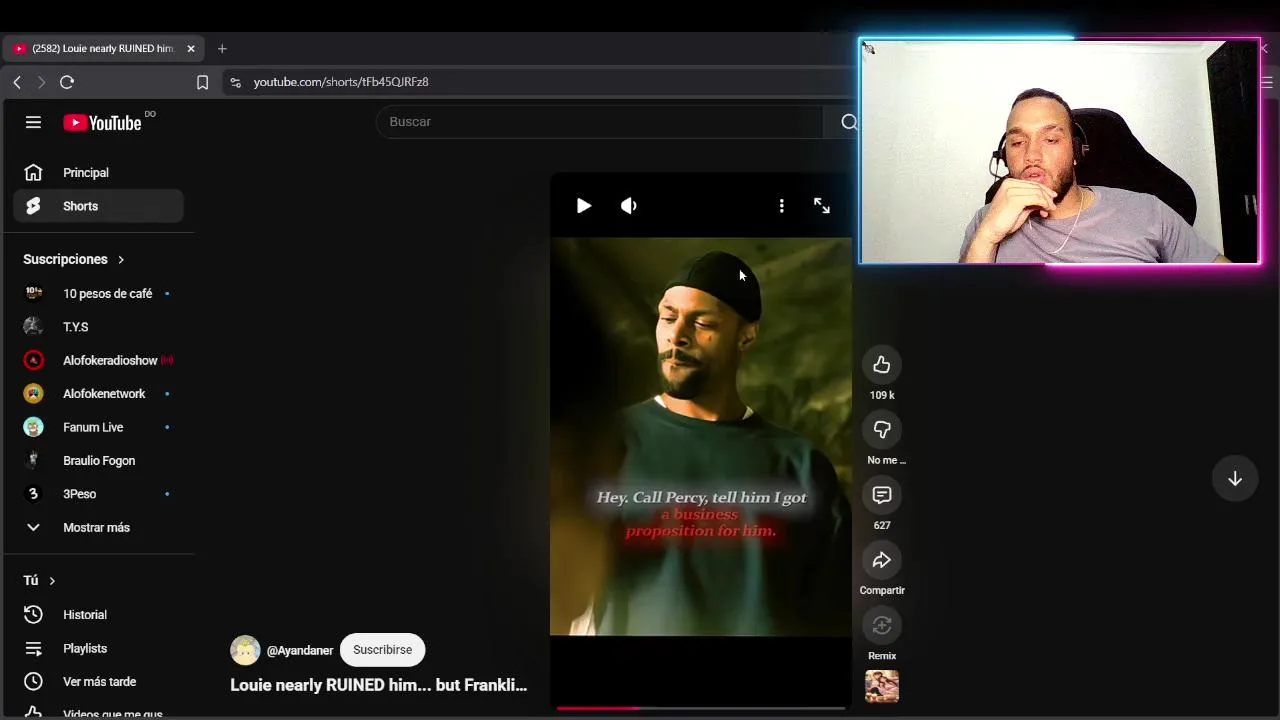Click the Short title Louie nearly RUINED
The height and width of the screenshot is (720, 1280).
[379, 685]
